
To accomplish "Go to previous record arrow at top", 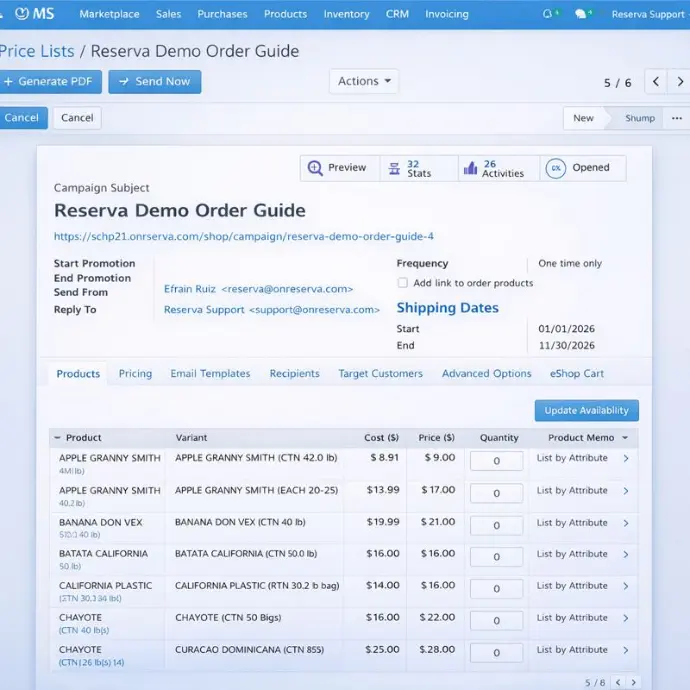I will click(655, 82).
